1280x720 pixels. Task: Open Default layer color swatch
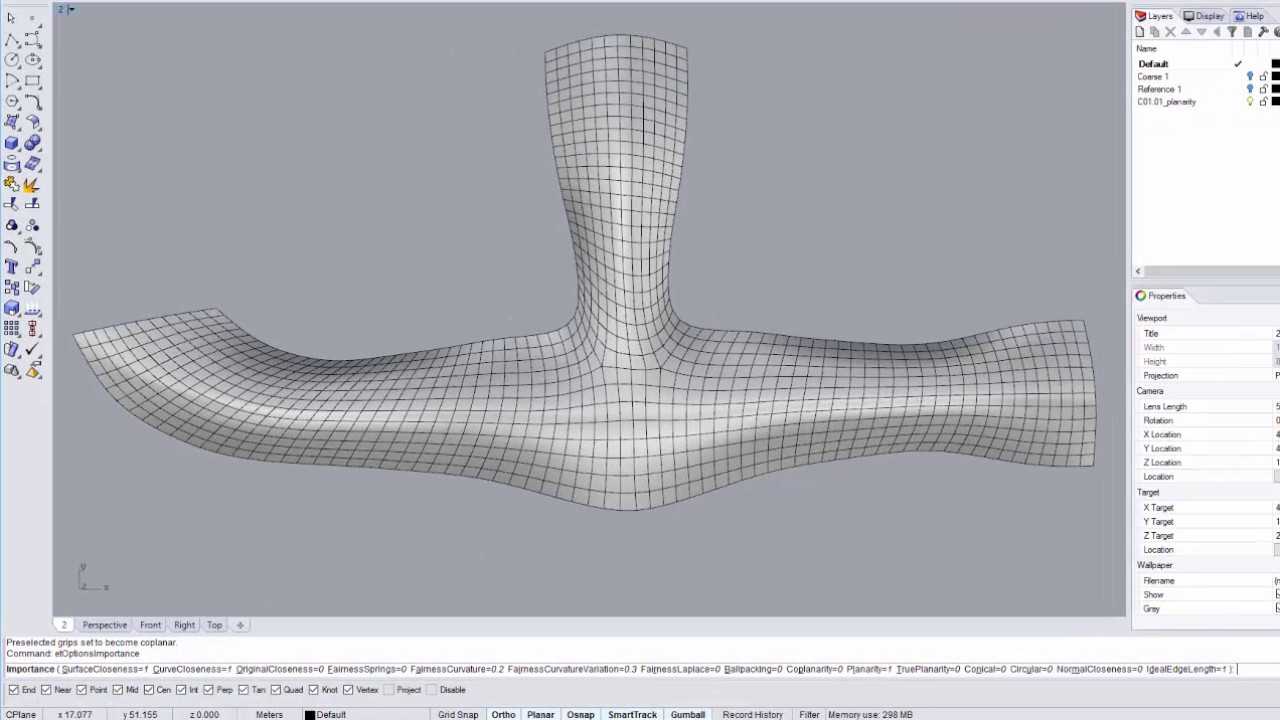[x=1276, y=64]
